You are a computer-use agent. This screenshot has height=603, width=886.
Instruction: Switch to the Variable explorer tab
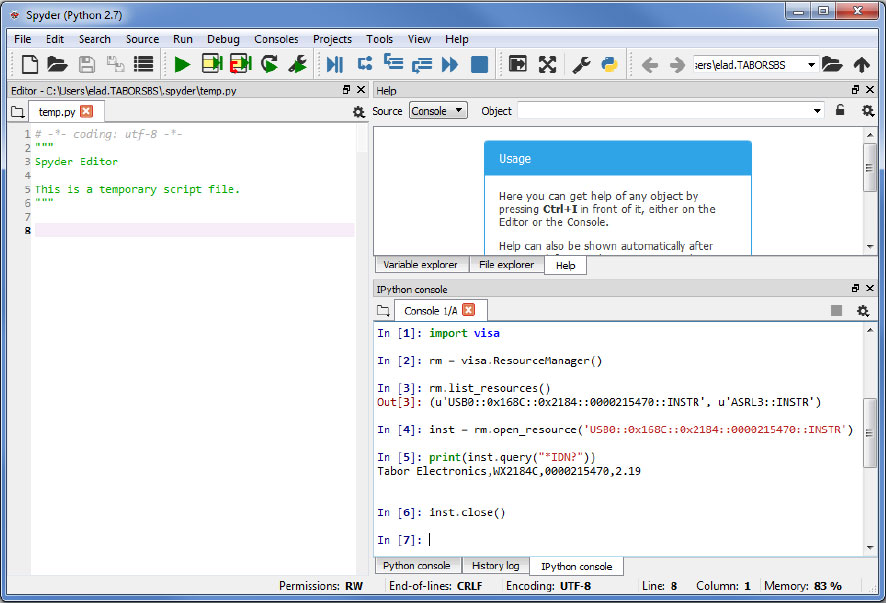tap(420, 264)
